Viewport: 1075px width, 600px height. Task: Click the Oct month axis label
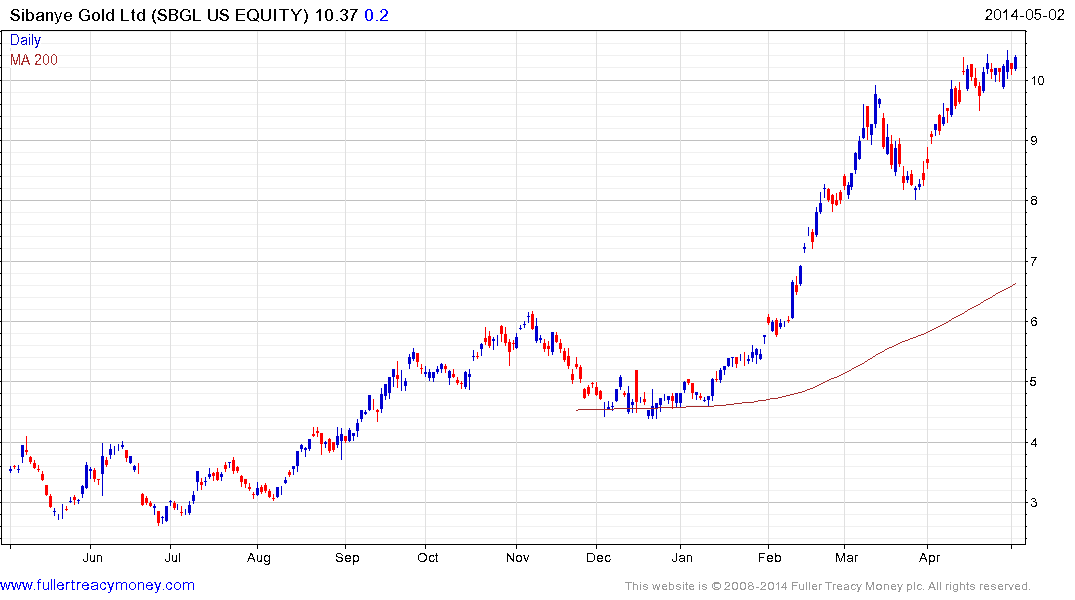coord(428,557)
